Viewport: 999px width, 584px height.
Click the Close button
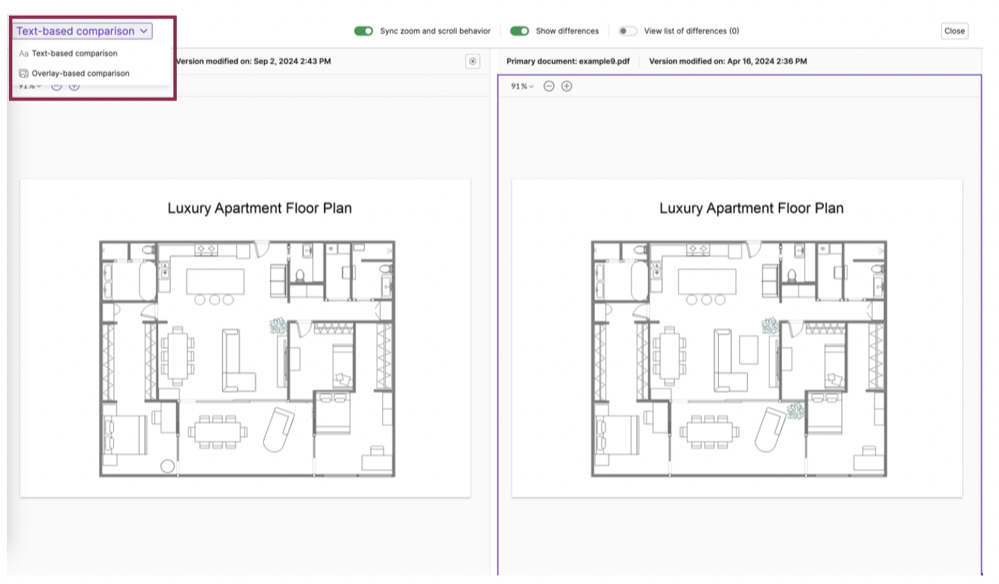click(954, 31)
